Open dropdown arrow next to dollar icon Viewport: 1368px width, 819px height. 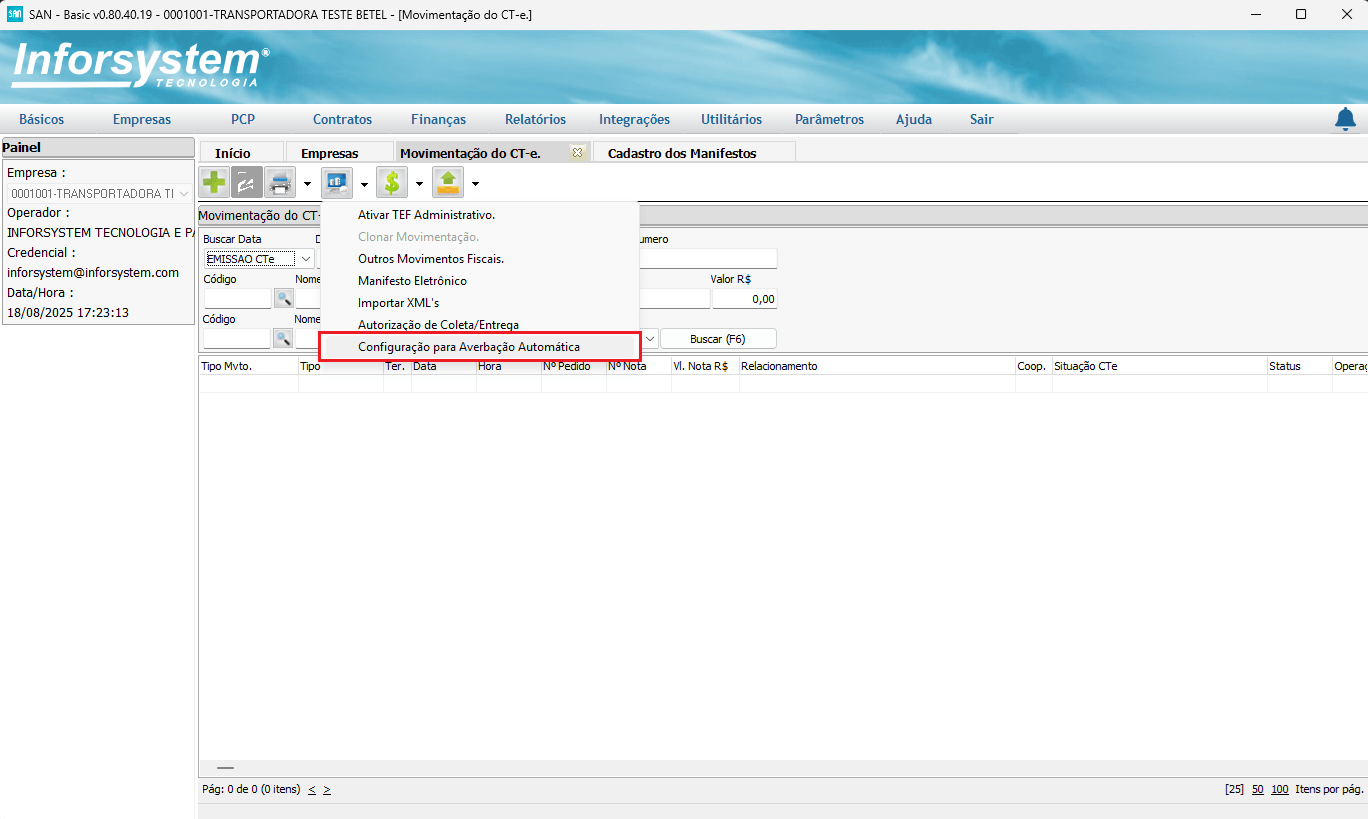click(x=419, y=184)
